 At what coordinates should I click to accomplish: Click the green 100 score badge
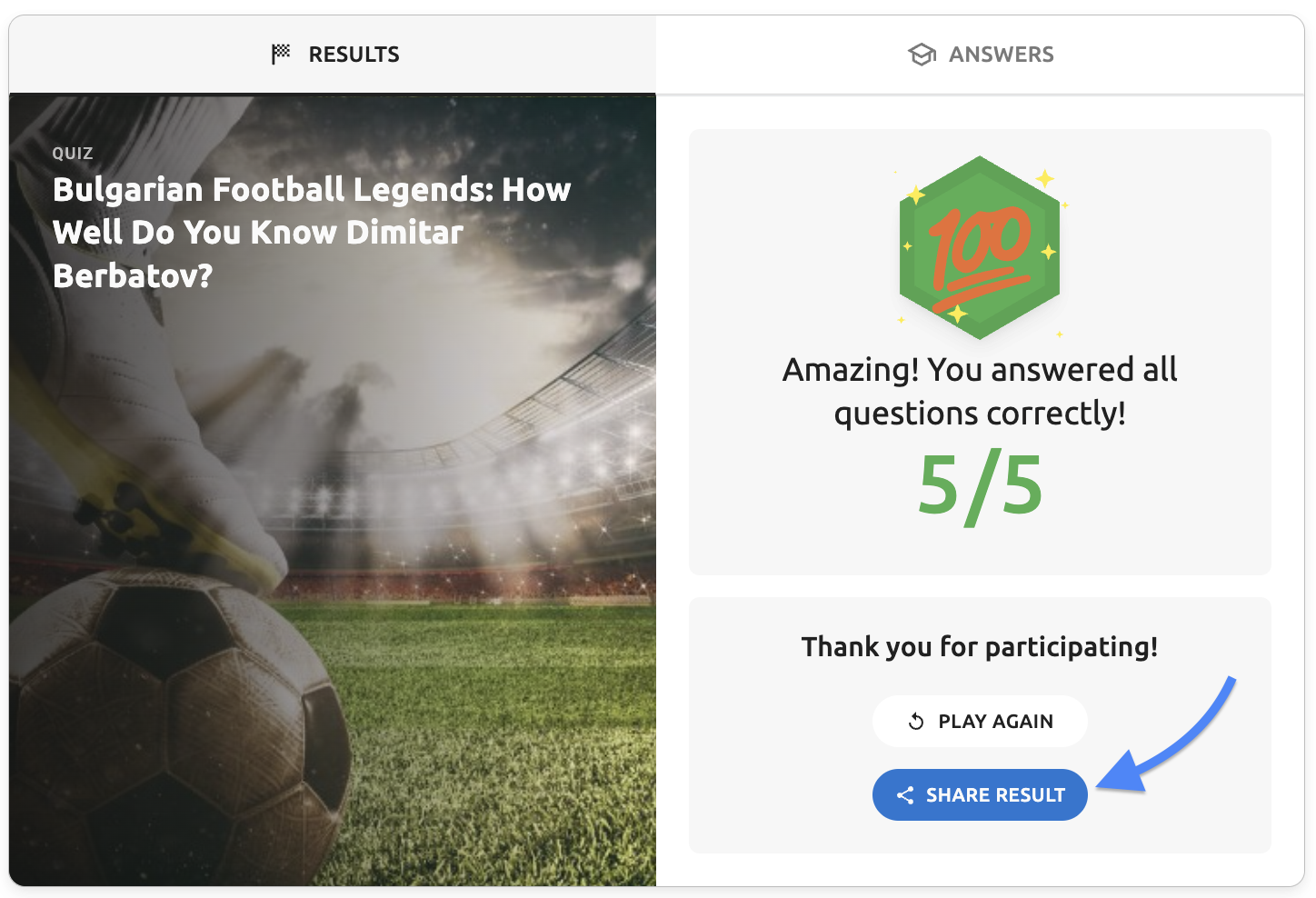coord(980,247)
